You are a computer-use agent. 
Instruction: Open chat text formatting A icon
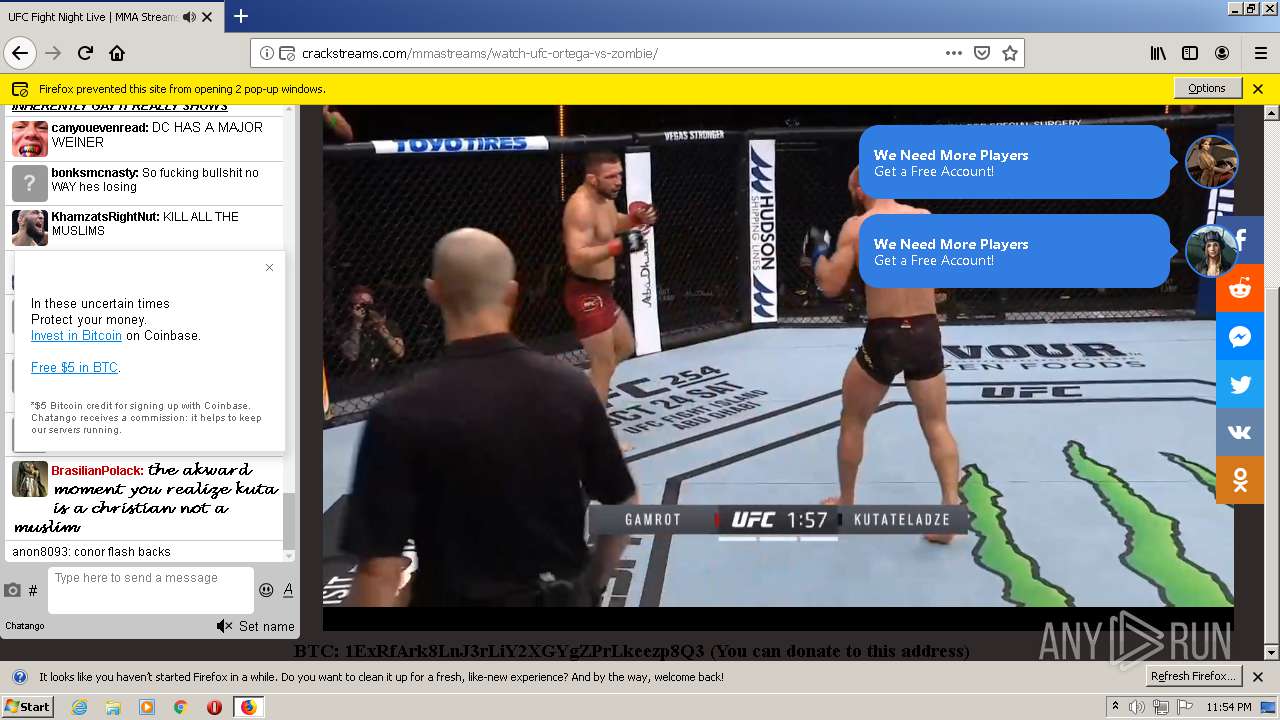coord(288,590)
